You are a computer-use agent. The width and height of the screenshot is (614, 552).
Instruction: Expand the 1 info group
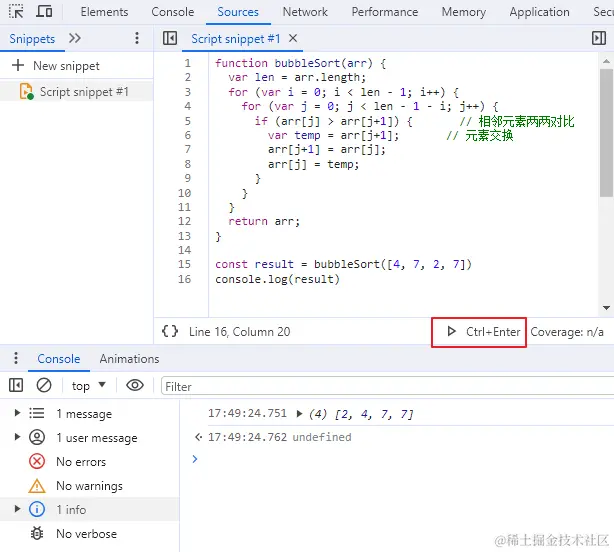17,509
